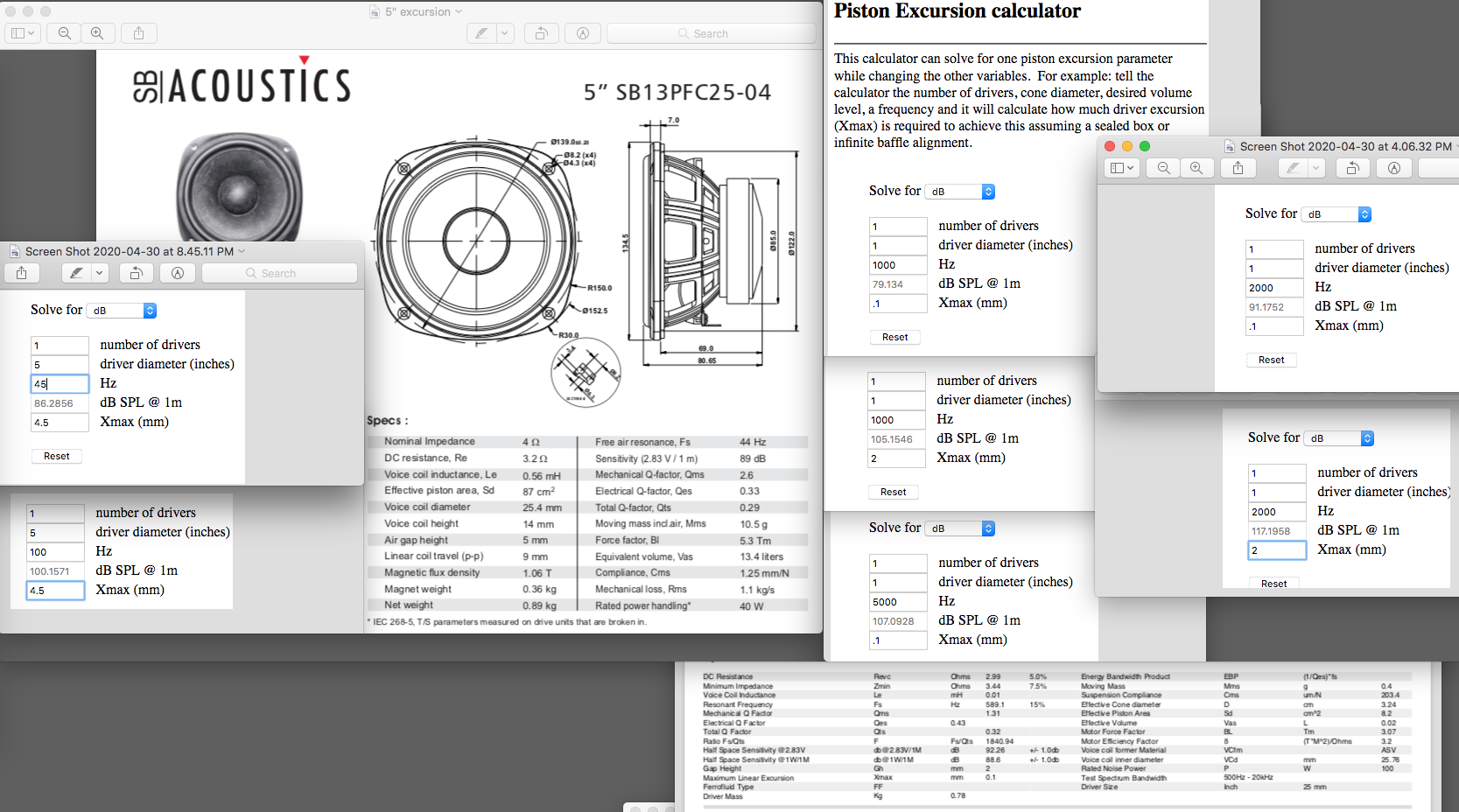Viewport: 1459px width, 812px height.
Task: Click the dB SPL value 91.1752
Action: point(1274,307)
